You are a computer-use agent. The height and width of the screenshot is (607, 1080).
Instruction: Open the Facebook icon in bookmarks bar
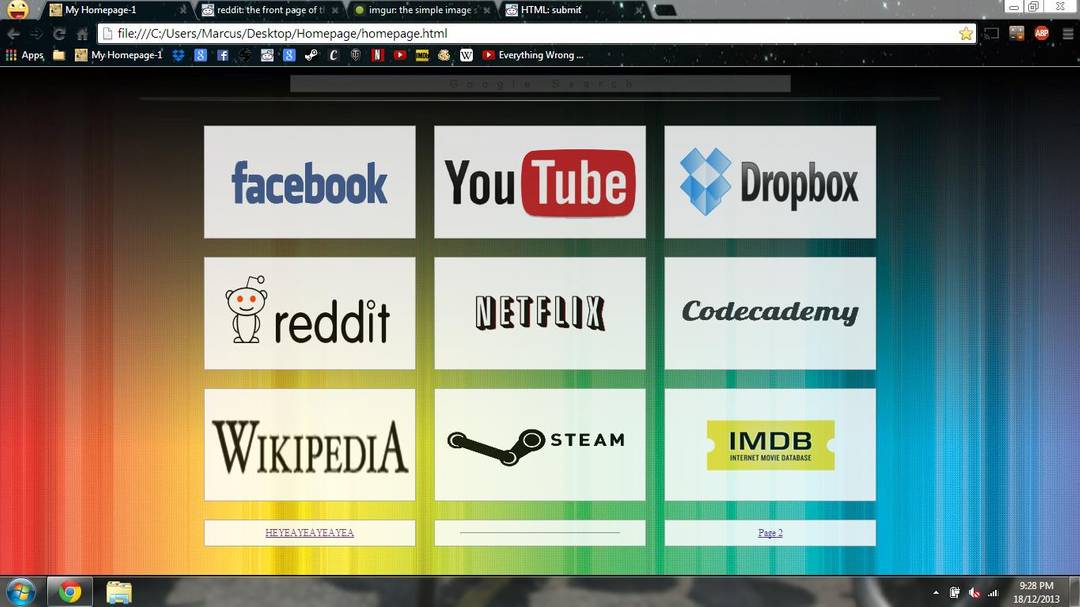[222, 55]
